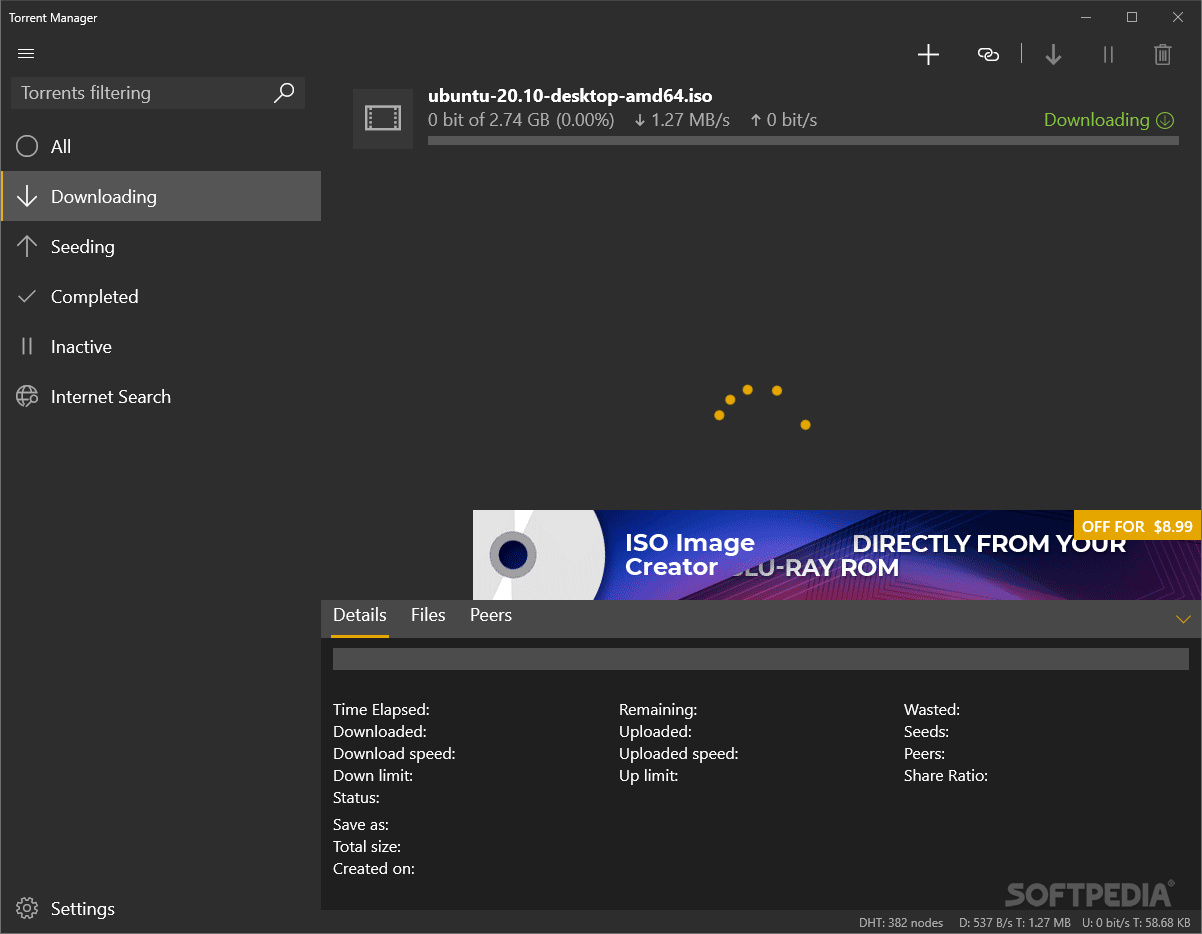The height and width of the screenshot is (934, 1202).
Task: Click the U: 0 bit/s status entry
Action: coord(1138,922)
